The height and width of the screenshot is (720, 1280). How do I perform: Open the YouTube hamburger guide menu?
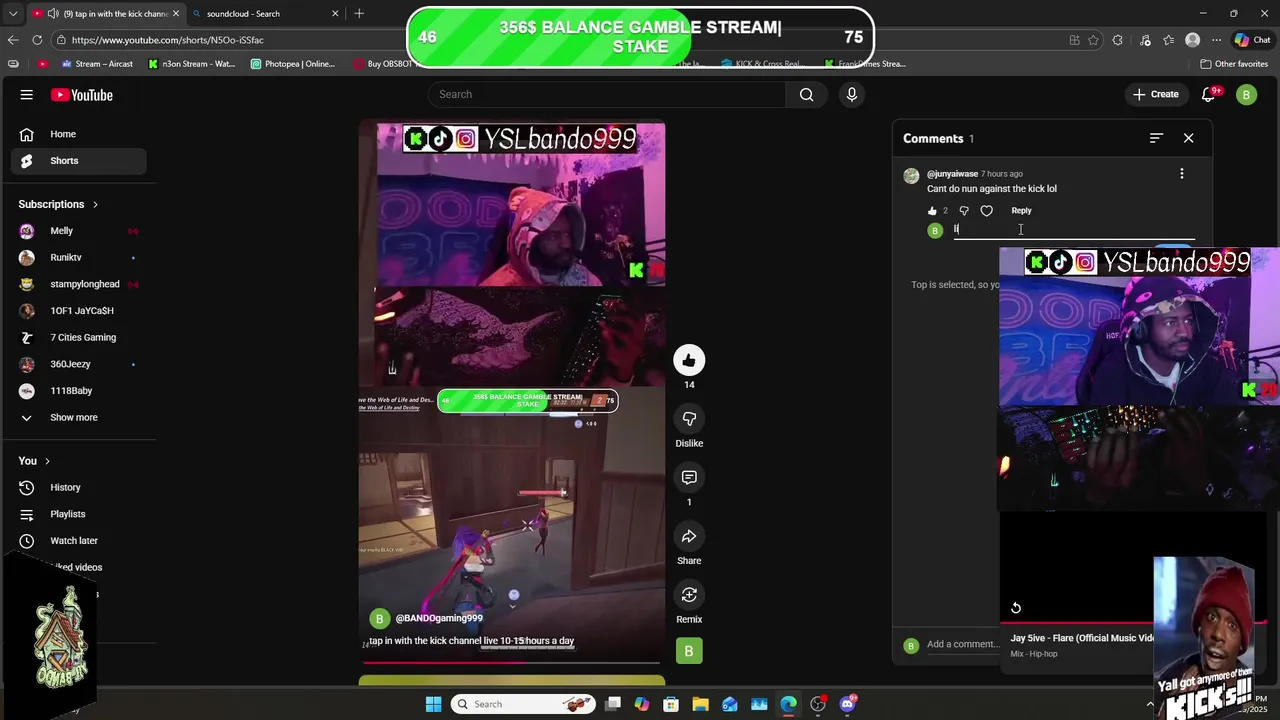tap(27, 95)
